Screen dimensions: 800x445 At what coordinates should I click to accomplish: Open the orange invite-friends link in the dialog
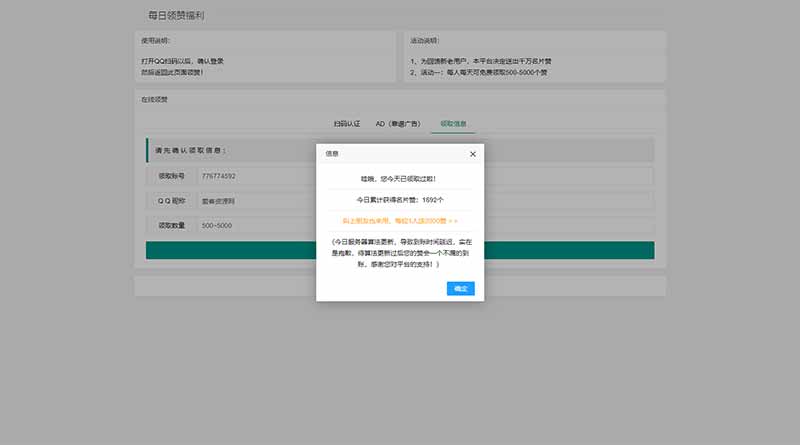[400, 218]
